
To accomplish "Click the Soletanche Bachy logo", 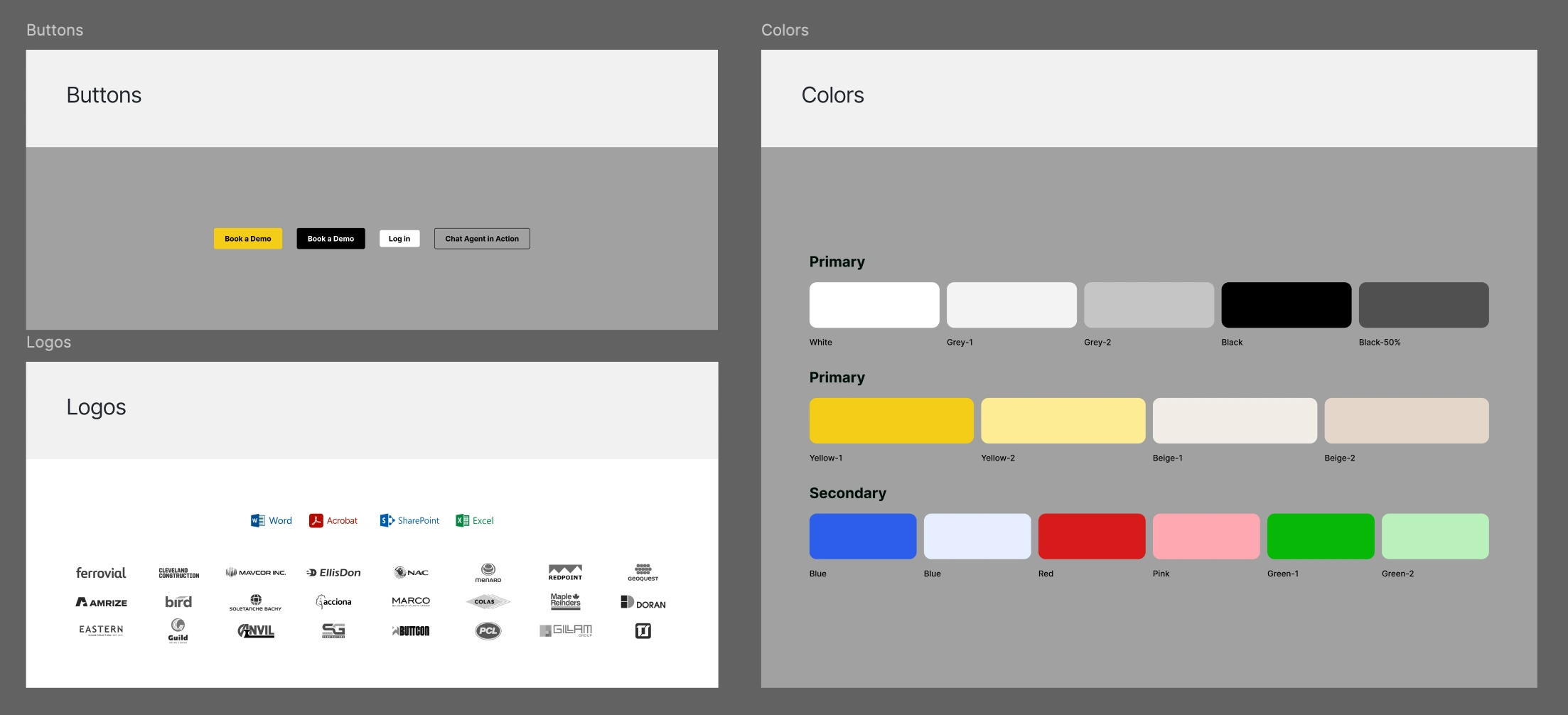I will 256,603.
